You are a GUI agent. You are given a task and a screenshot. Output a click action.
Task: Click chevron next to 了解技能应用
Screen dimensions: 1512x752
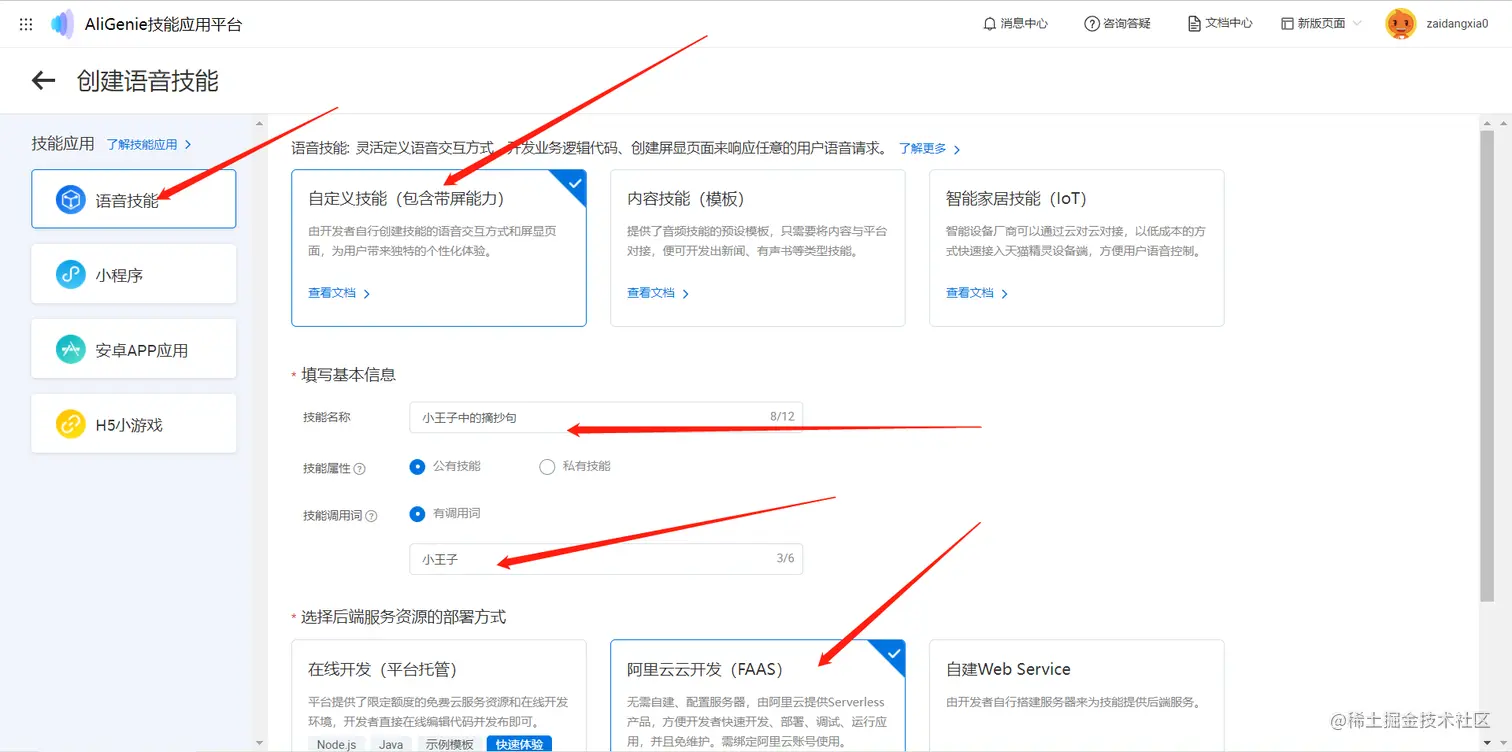click(x=188, y=145)
